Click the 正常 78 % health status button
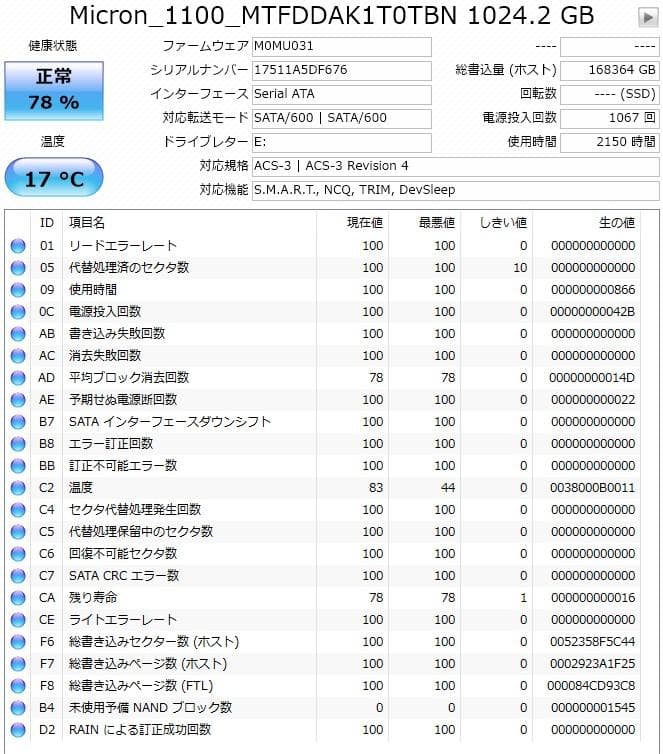Viewport: 663px width, 754px height. 54,90
